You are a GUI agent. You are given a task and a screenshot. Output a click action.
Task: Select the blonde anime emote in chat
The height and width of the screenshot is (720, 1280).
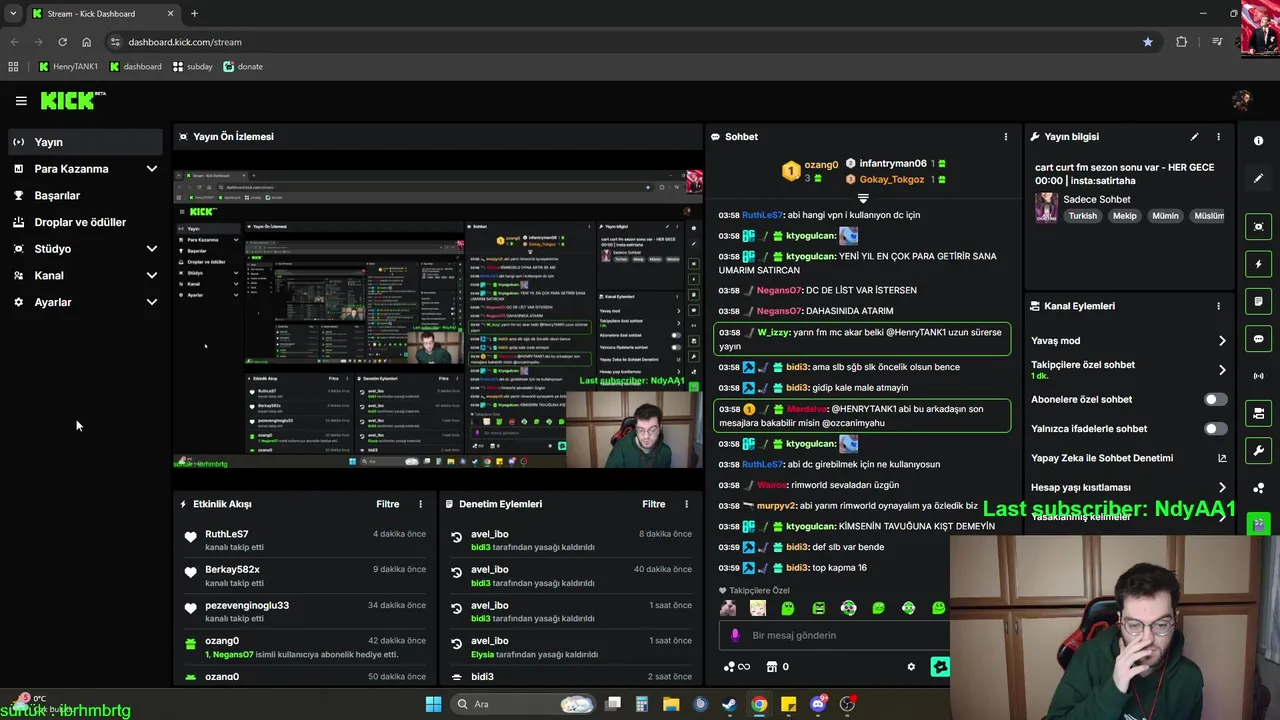click(x=758, y=608)
